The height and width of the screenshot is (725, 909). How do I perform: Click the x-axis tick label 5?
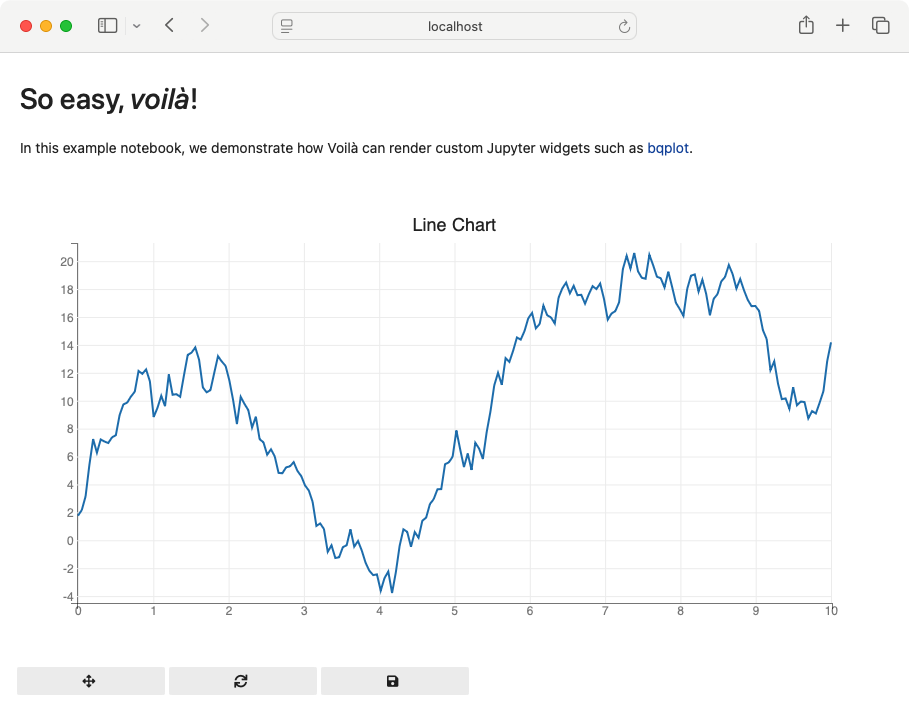coord(455,611)
